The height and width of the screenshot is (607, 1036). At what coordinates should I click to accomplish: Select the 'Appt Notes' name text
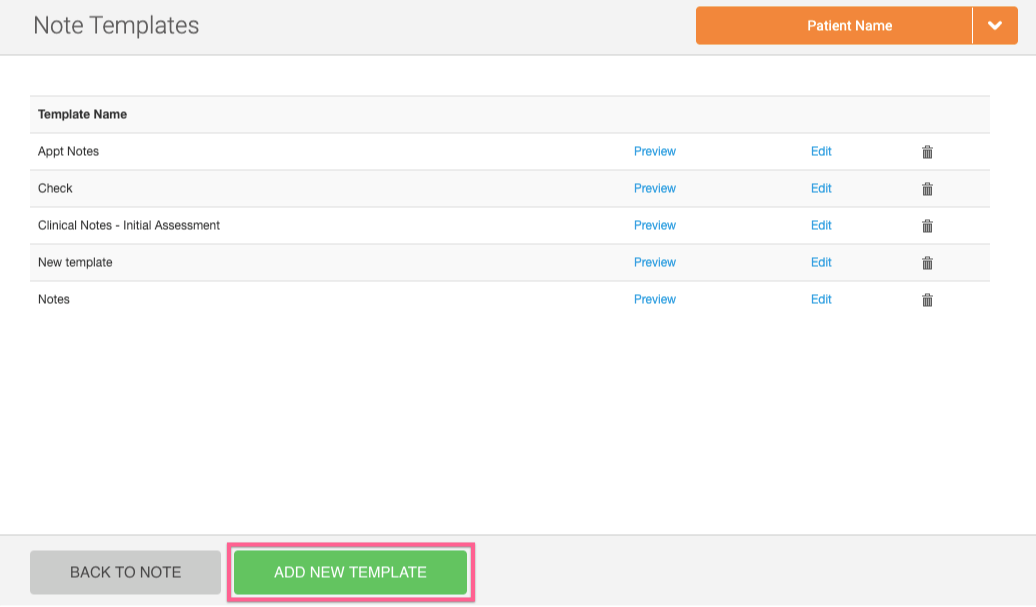click(x=68, y=151)
